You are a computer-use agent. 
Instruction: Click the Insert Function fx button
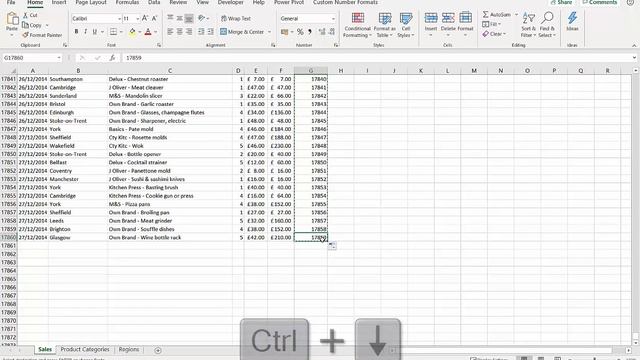coord(112,58)
